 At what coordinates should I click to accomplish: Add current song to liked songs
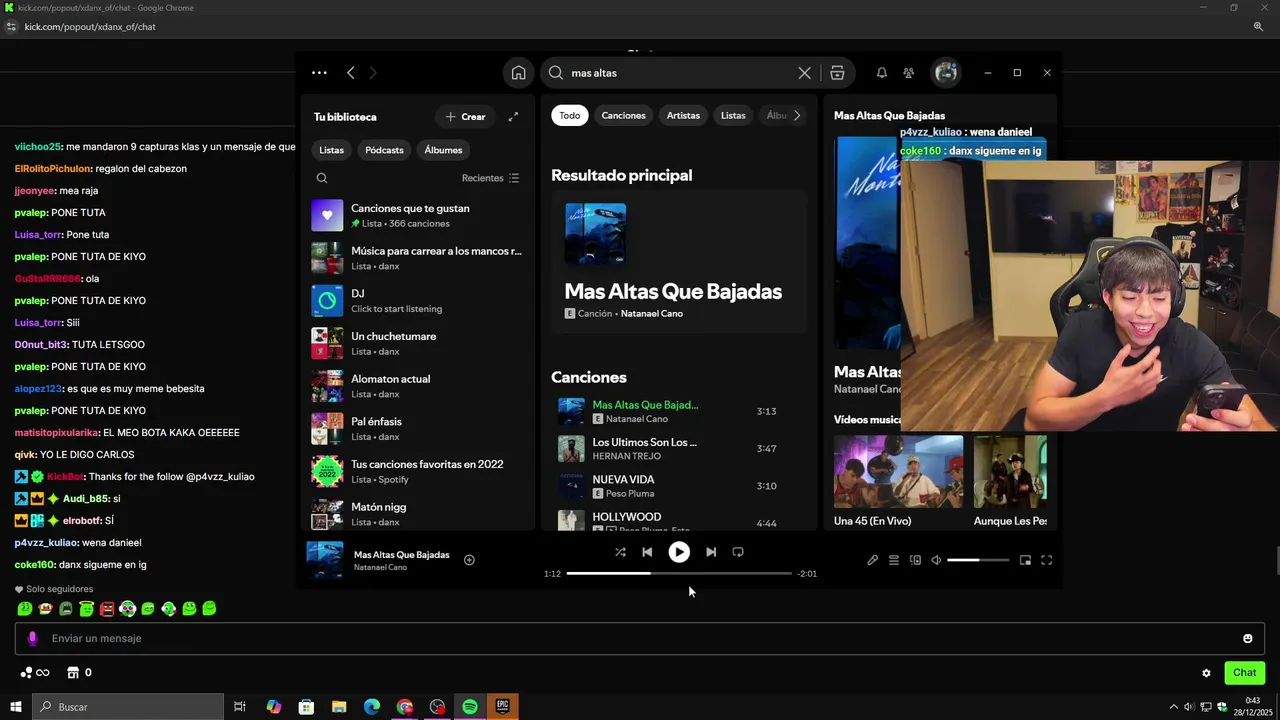469,560
